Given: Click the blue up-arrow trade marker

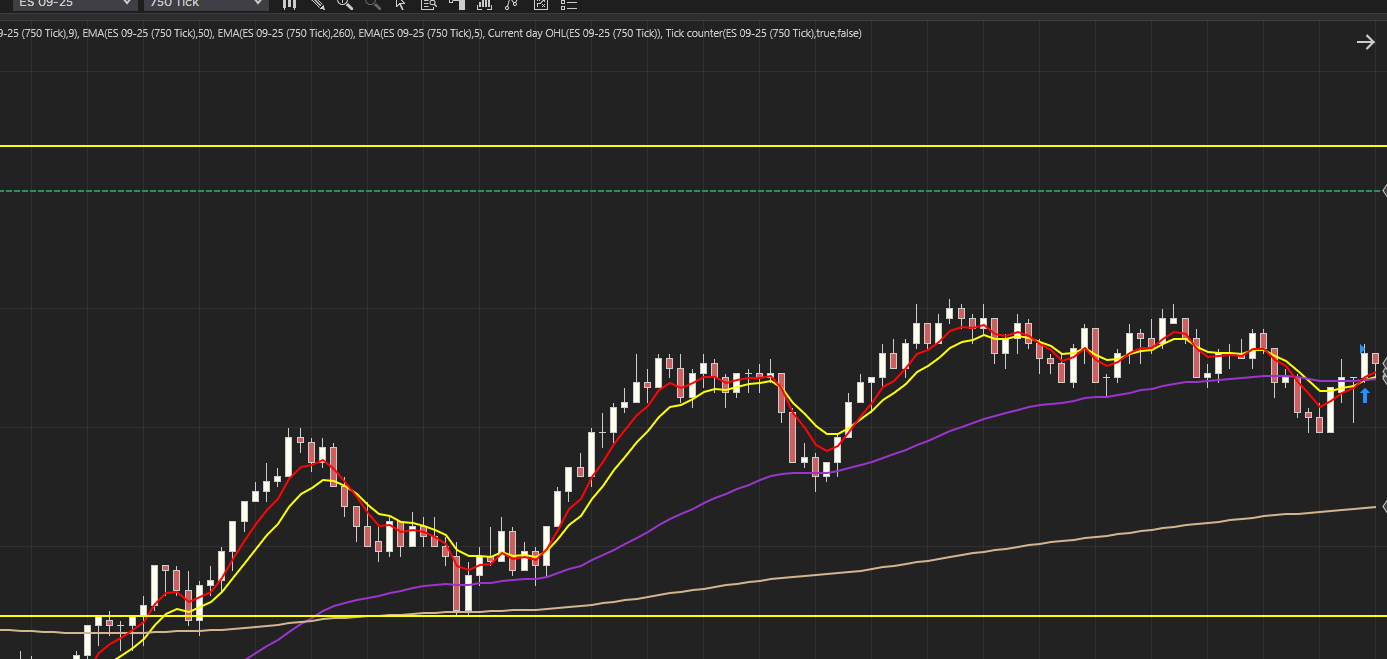Looking at the screenshot, I should tap(1364, 395).
